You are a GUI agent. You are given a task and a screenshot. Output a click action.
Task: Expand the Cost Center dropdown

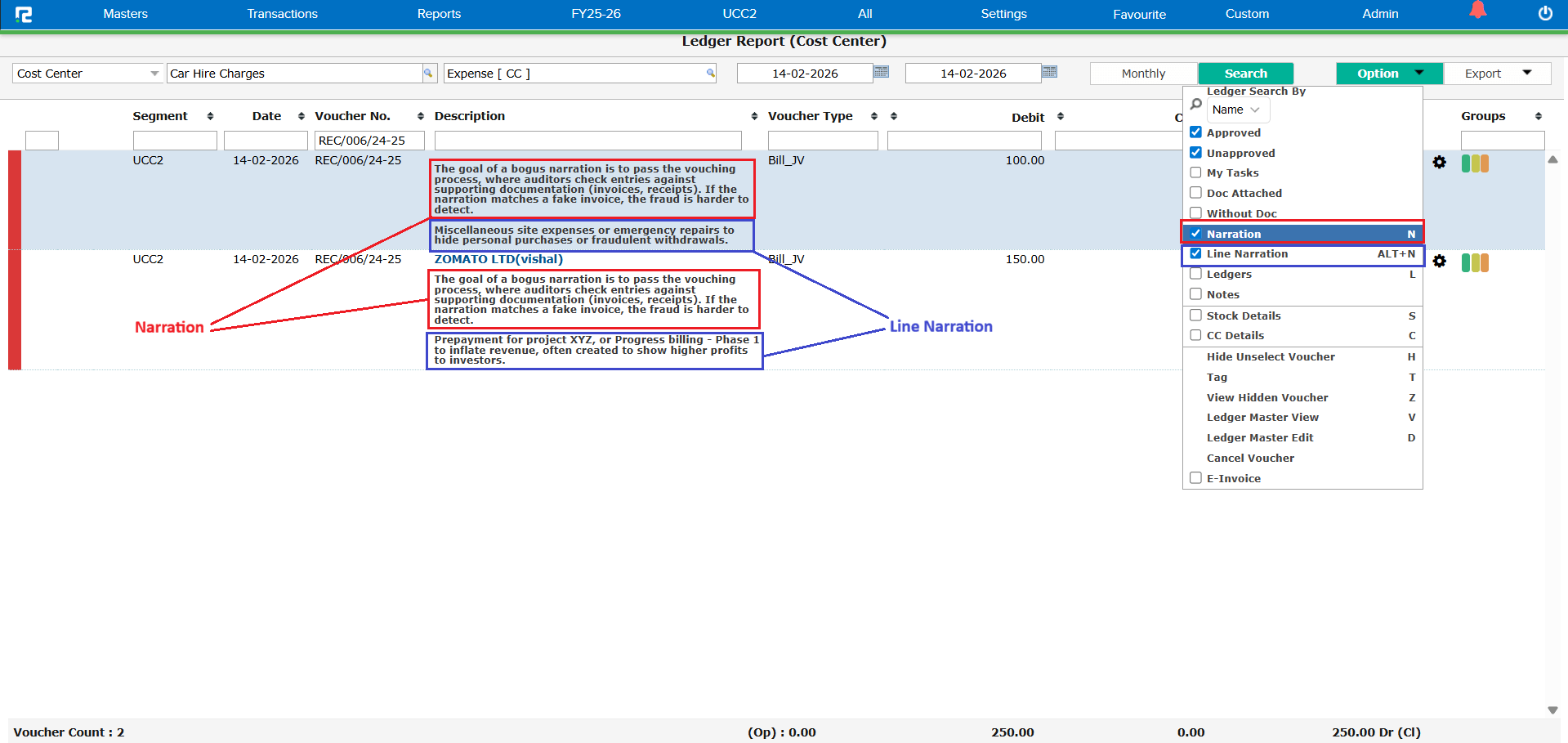[154, 74]
